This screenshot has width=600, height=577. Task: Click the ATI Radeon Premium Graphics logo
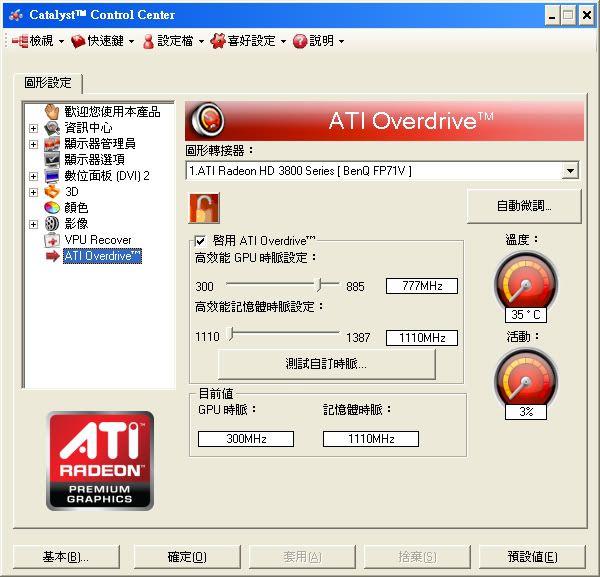click(100, 460)
